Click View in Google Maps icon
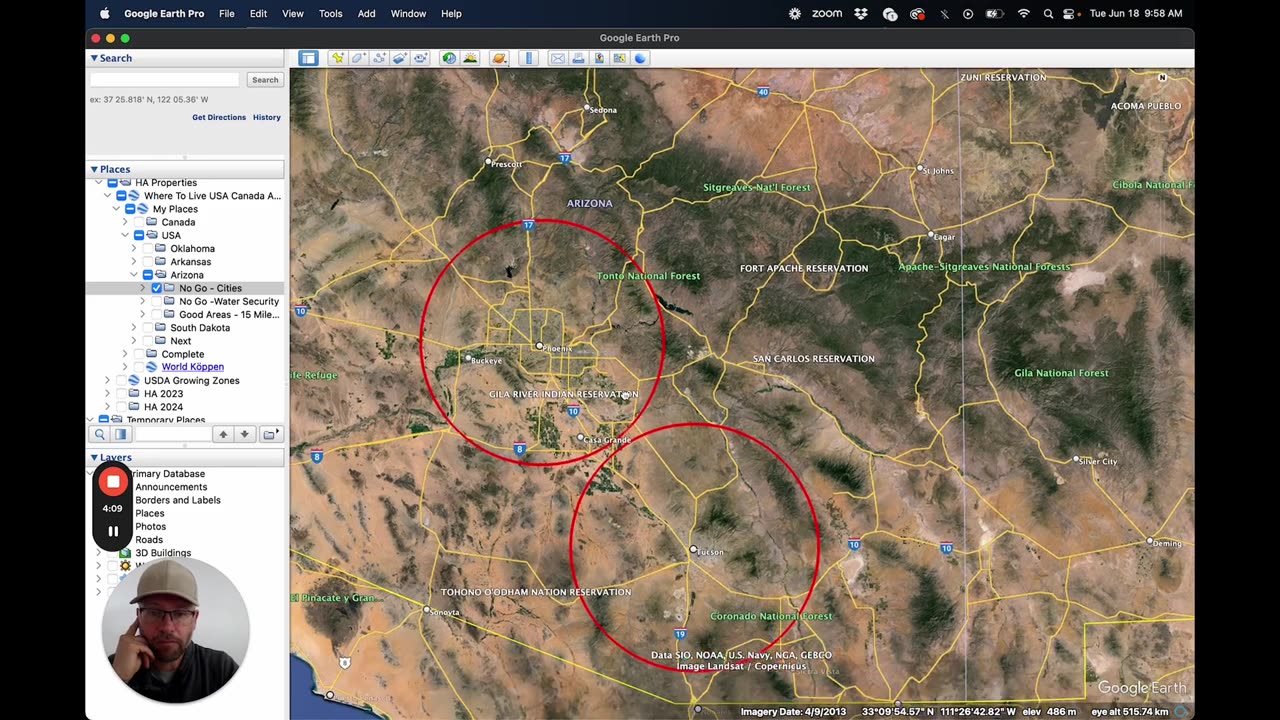1280x720 pixels. click(620, 58)
